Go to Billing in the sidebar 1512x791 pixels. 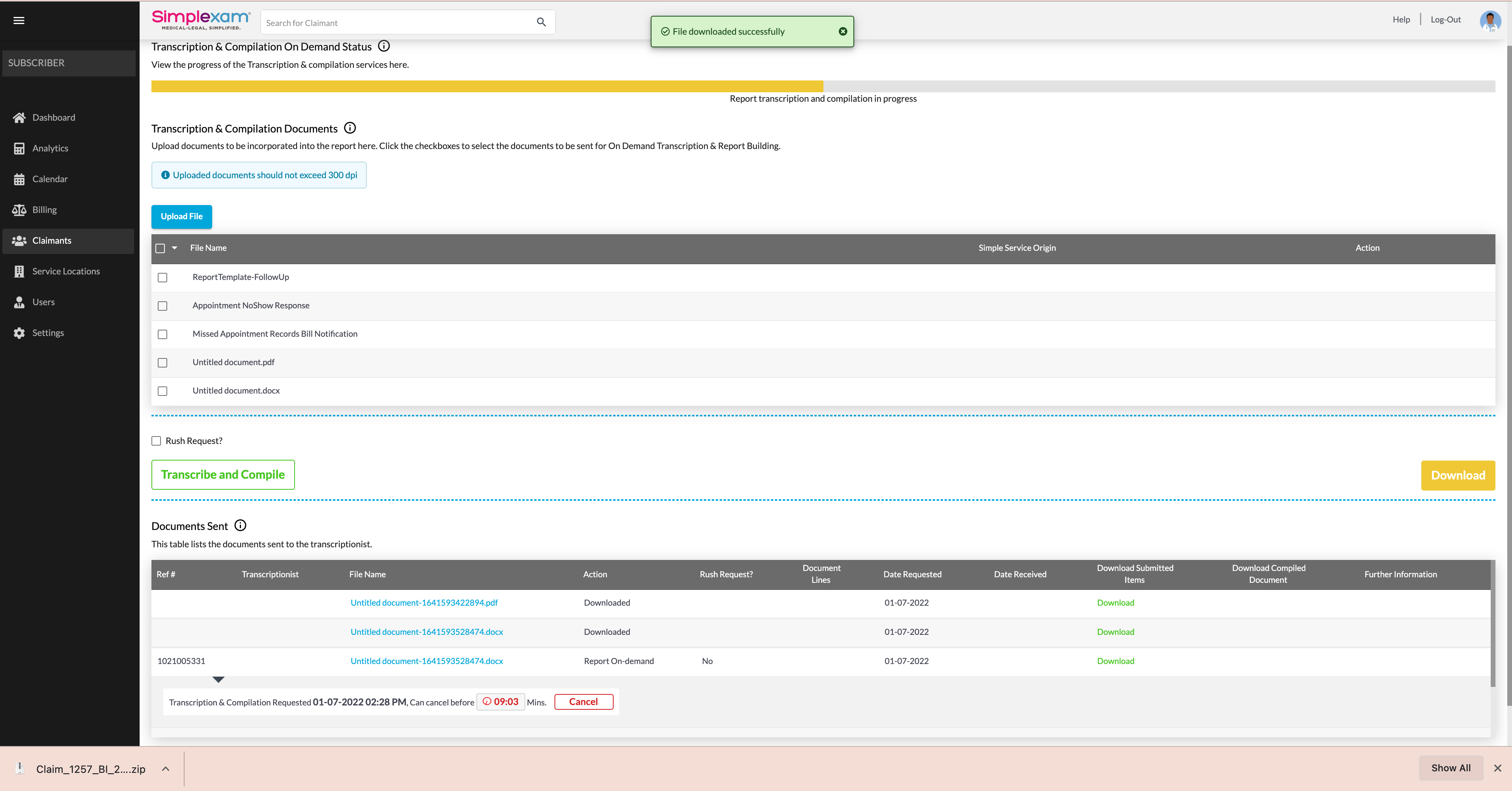[44, 210]
